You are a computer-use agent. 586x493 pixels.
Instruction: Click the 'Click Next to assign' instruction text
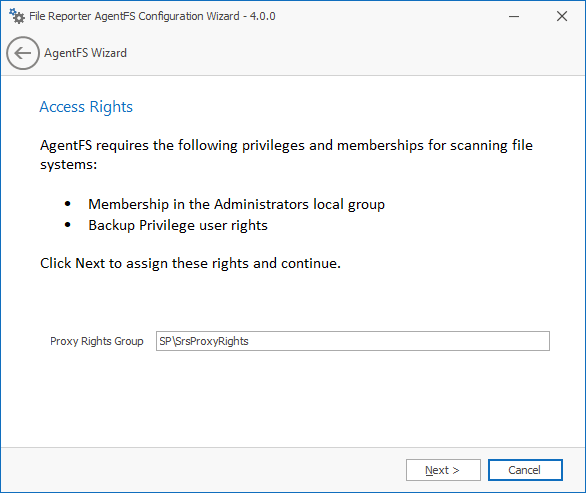[x=191, y=263]
